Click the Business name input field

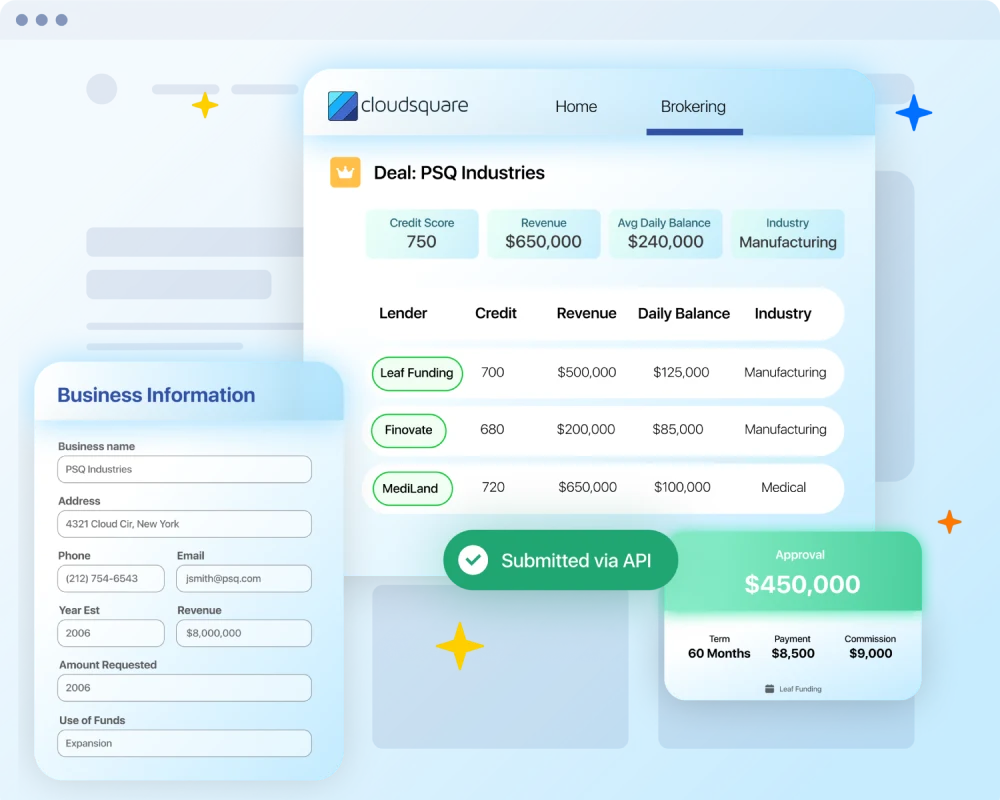(x=184, y=469)
